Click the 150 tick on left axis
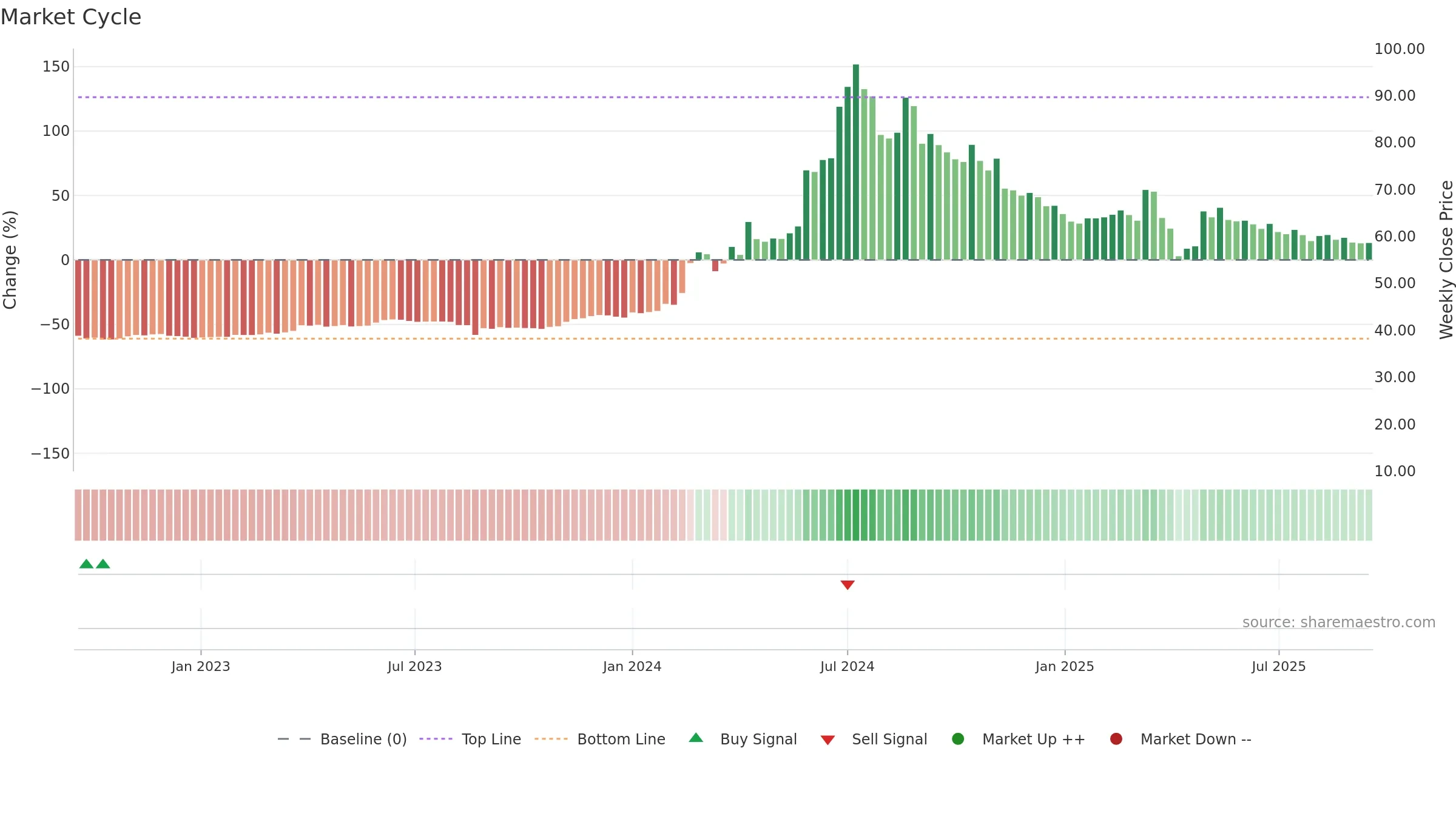 (x=56, y=67)
